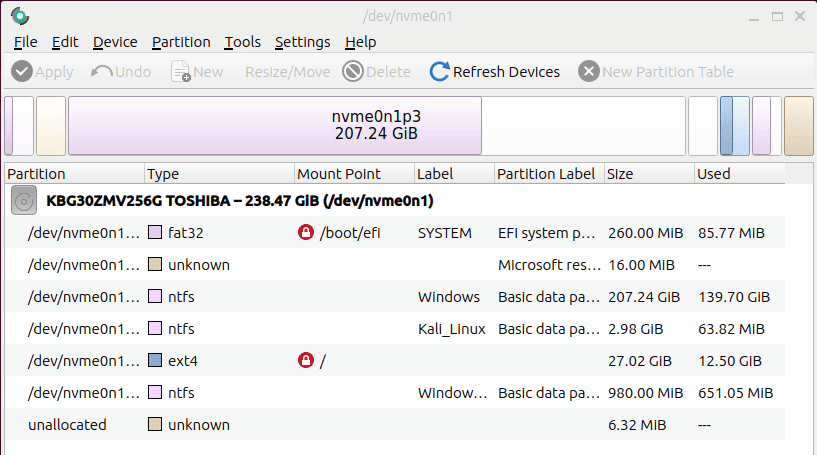Screen dimensions: 817x455
Task: Click the 'Window…' truncated label cell
Action: tap(452, 392)
